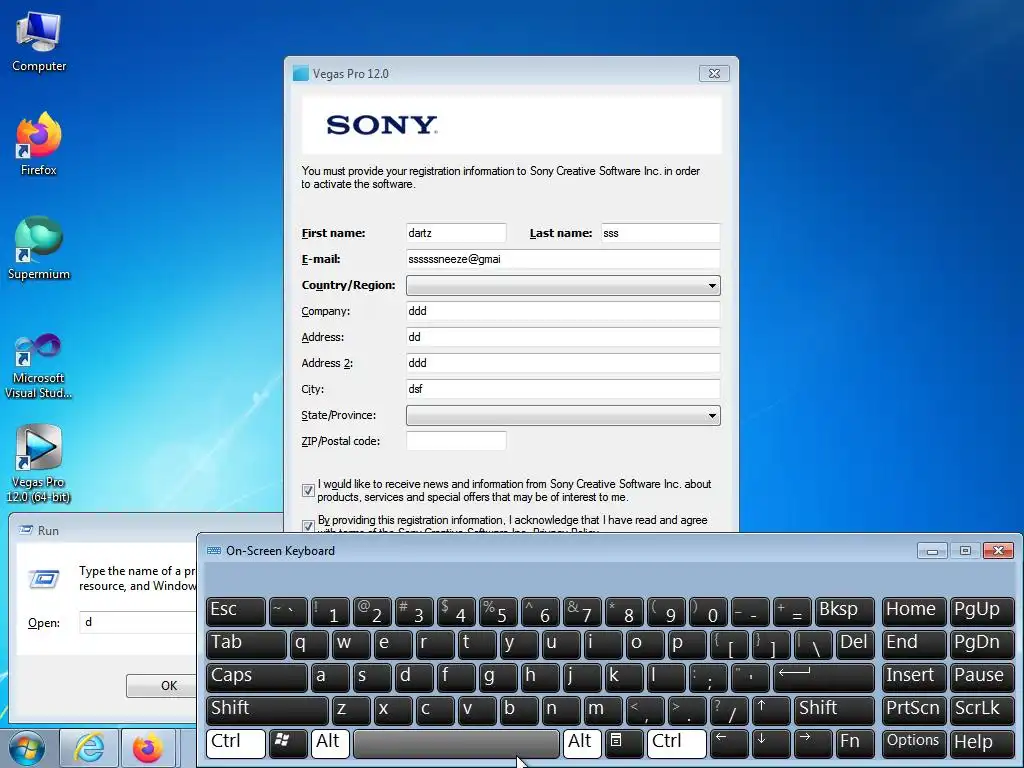Click the Open field in Run dialog
The width and height of the screenshot is (1024, 768).
(x=138, y=622)
